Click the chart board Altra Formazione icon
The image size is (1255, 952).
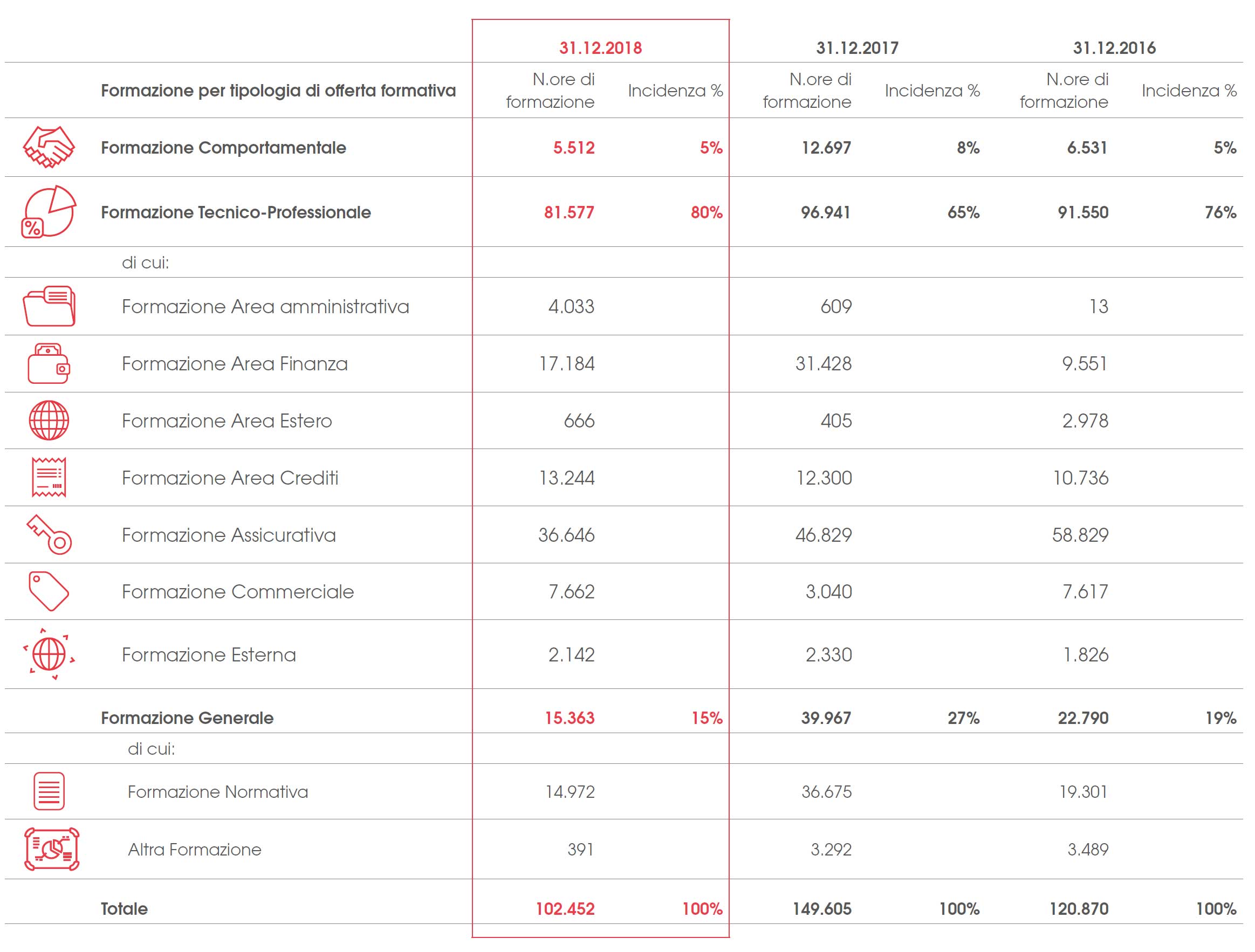[52, 849]
